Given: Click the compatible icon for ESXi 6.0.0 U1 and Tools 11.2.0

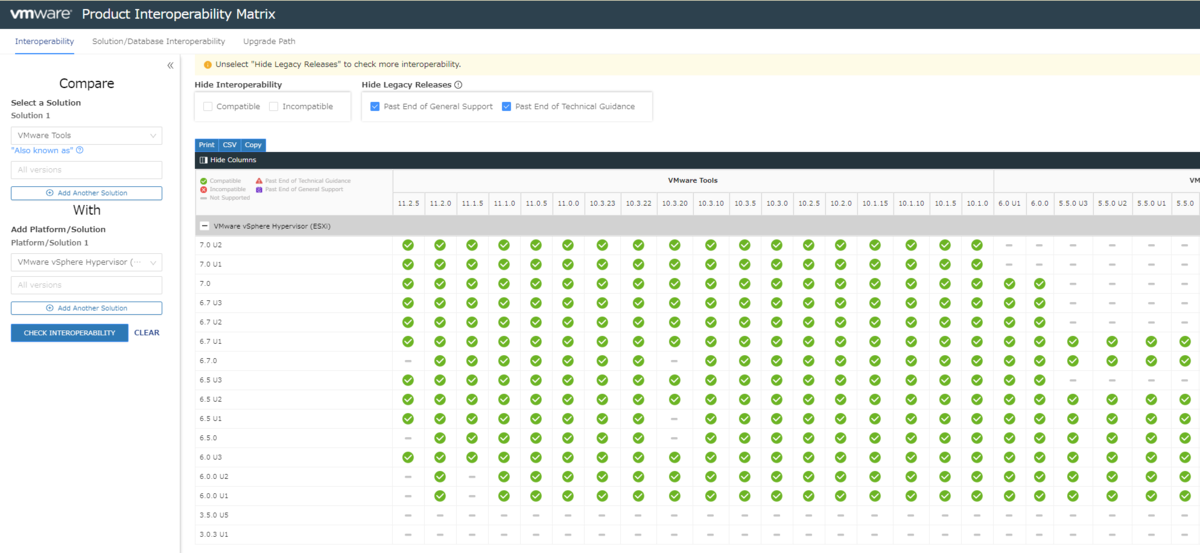Looking at the screenshot, I should pos(440,496).
